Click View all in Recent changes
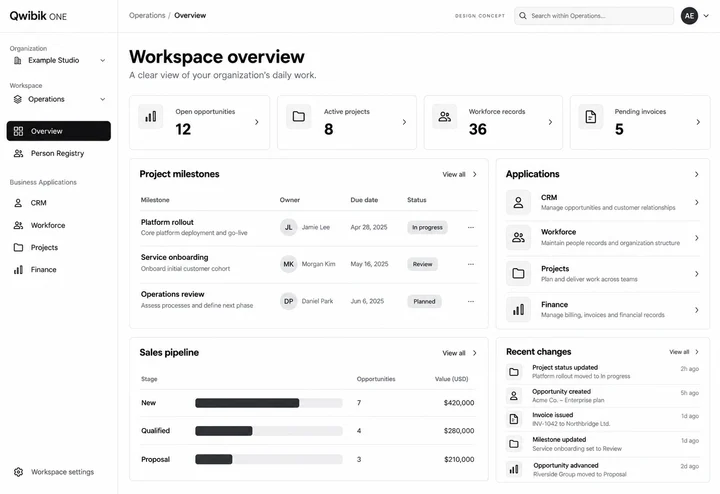The image size is (720, 494). [x=684, y=352]
